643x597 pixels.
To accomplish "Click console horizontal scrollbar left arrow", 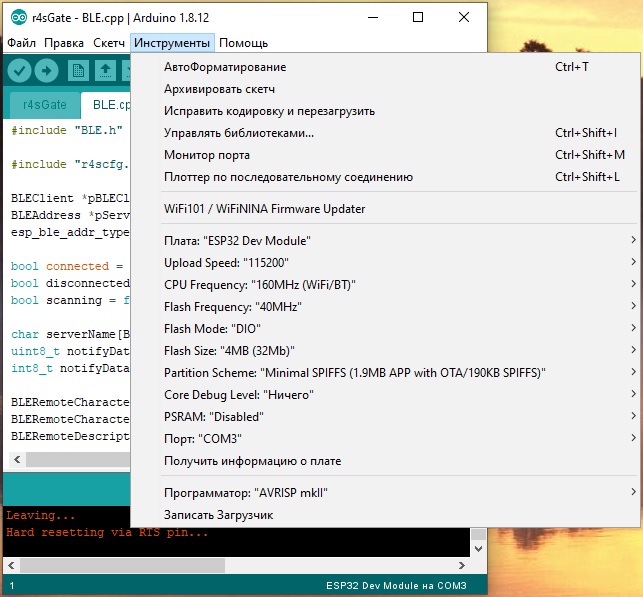I will (11, 565).
